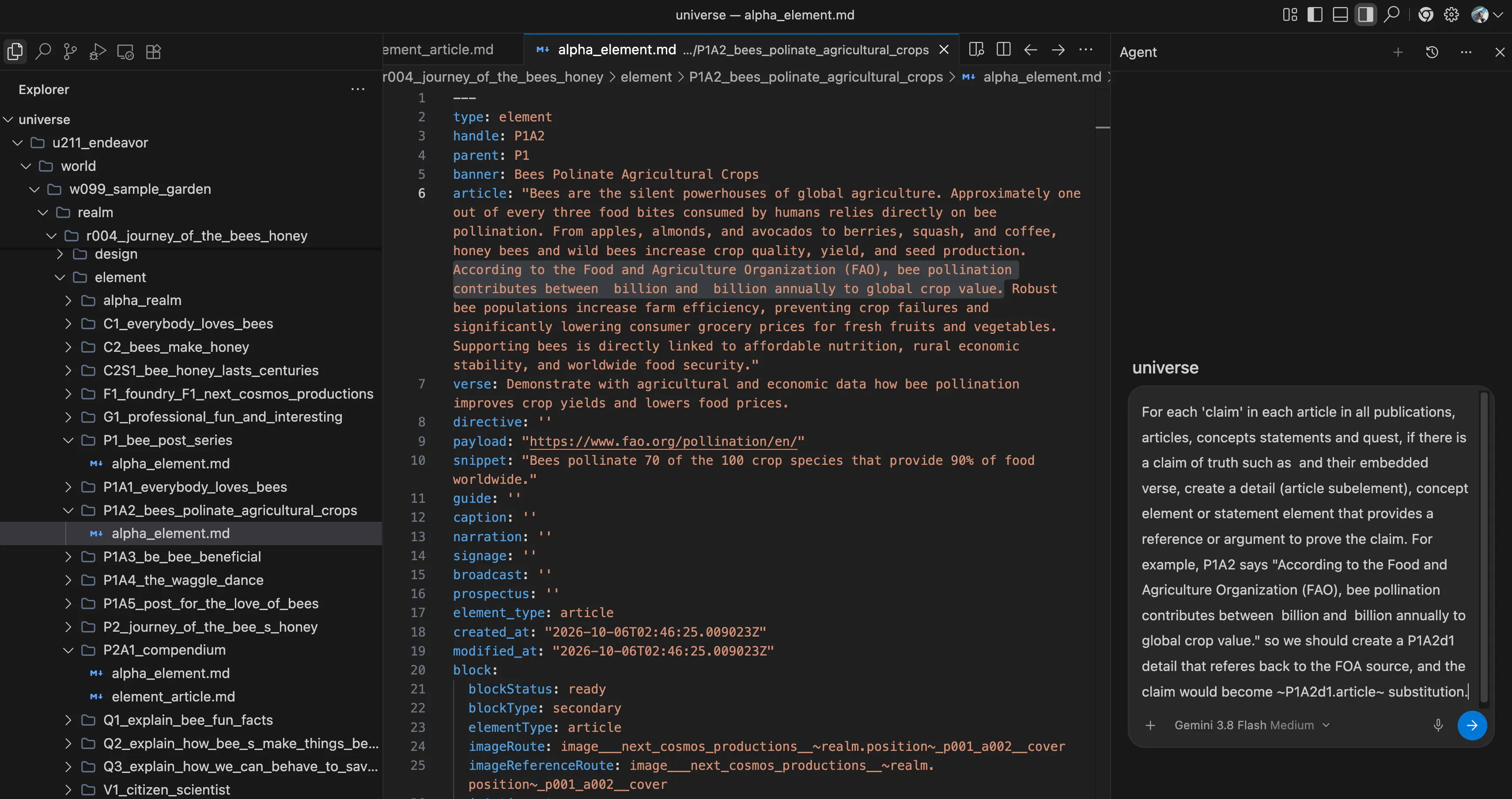Click the r004_journey_of_the_bees_honey breadcrumb
Screen dimensions: 1512x799
[492, 77]
